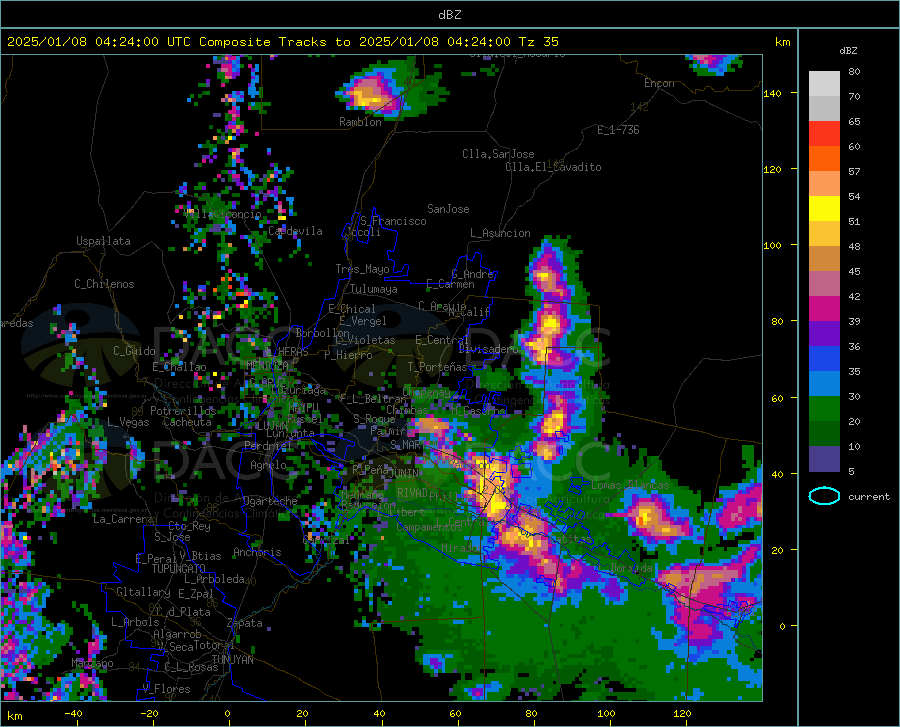Pick the gold 48-51 dBZ legend band
Image resolution: width=900 pixels, height=727 pixels.
[x=824, y=234]
